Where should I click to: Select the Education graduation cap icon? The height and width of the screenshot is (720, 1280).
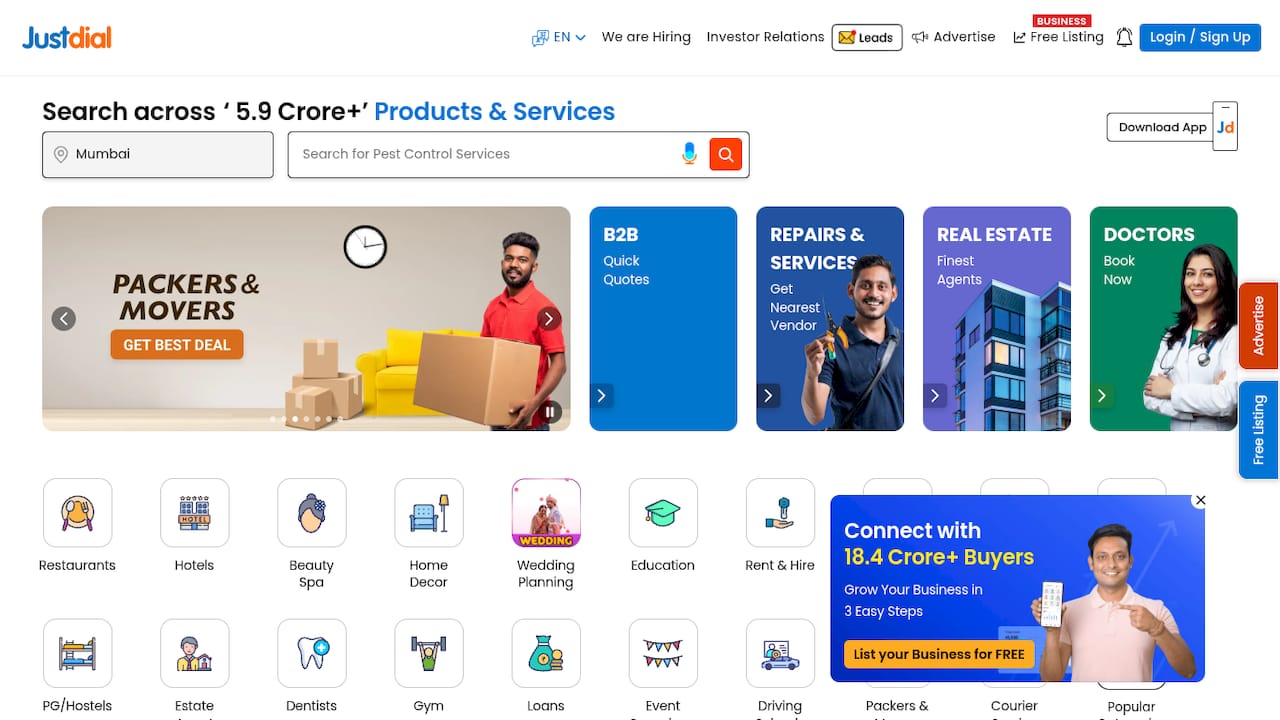click(x=662, y=513)
